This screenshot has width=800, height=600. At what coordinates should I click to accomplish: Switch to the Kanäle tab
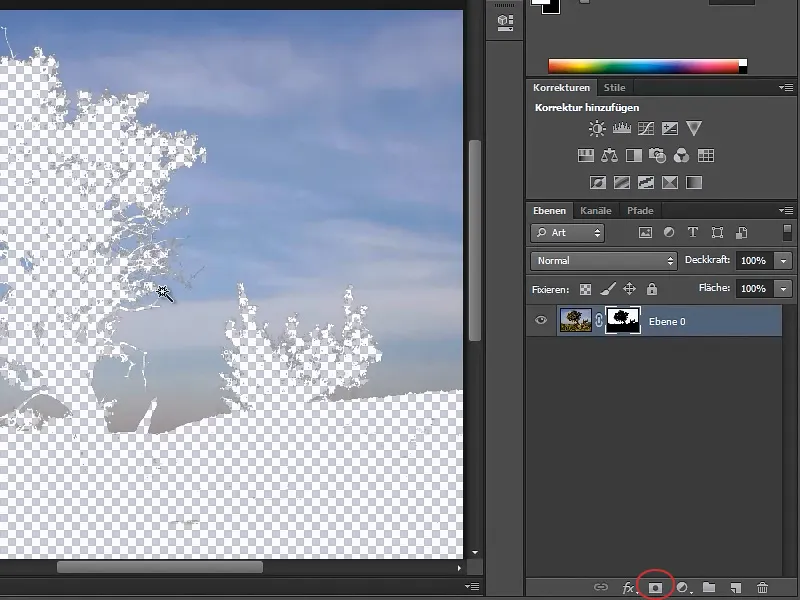point(595,211)
